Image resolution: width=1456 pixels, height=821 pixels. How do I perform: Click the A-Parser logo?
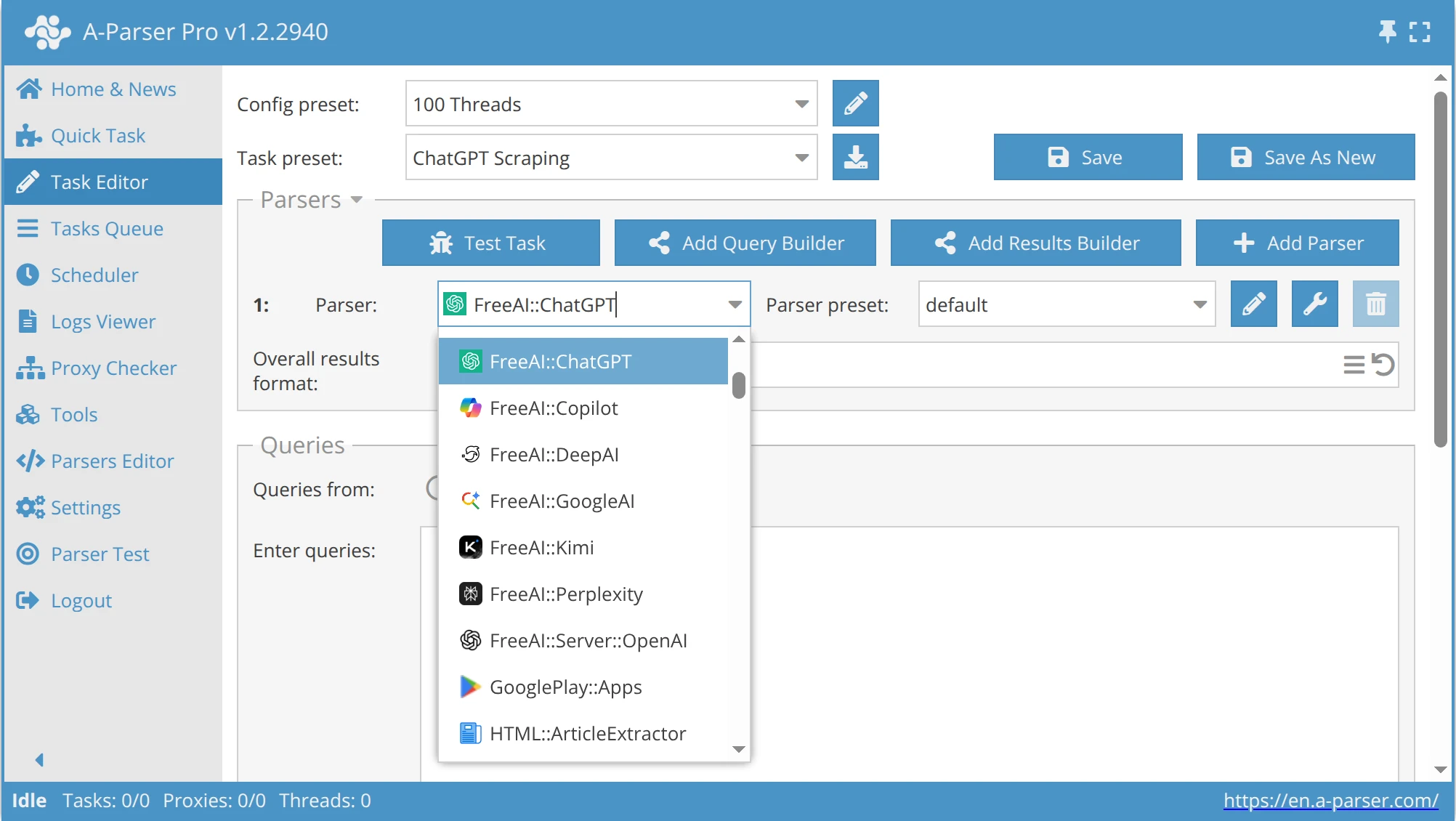tap(45, 31)
